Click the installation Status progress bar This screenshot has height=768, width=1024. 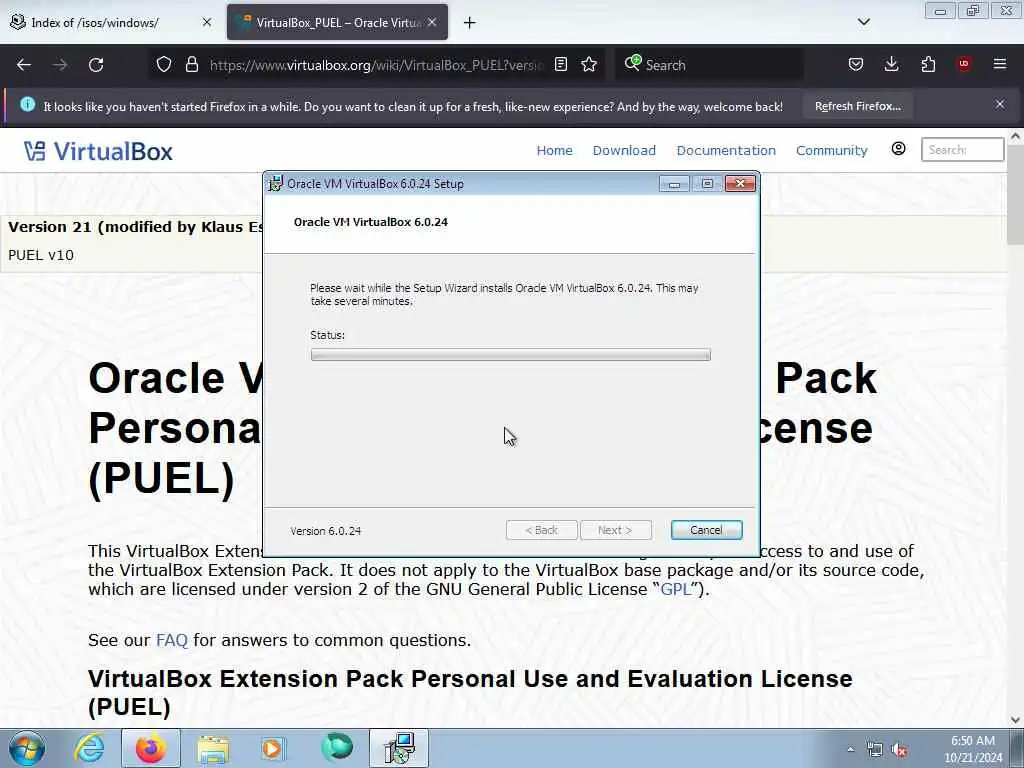[510, 355]
